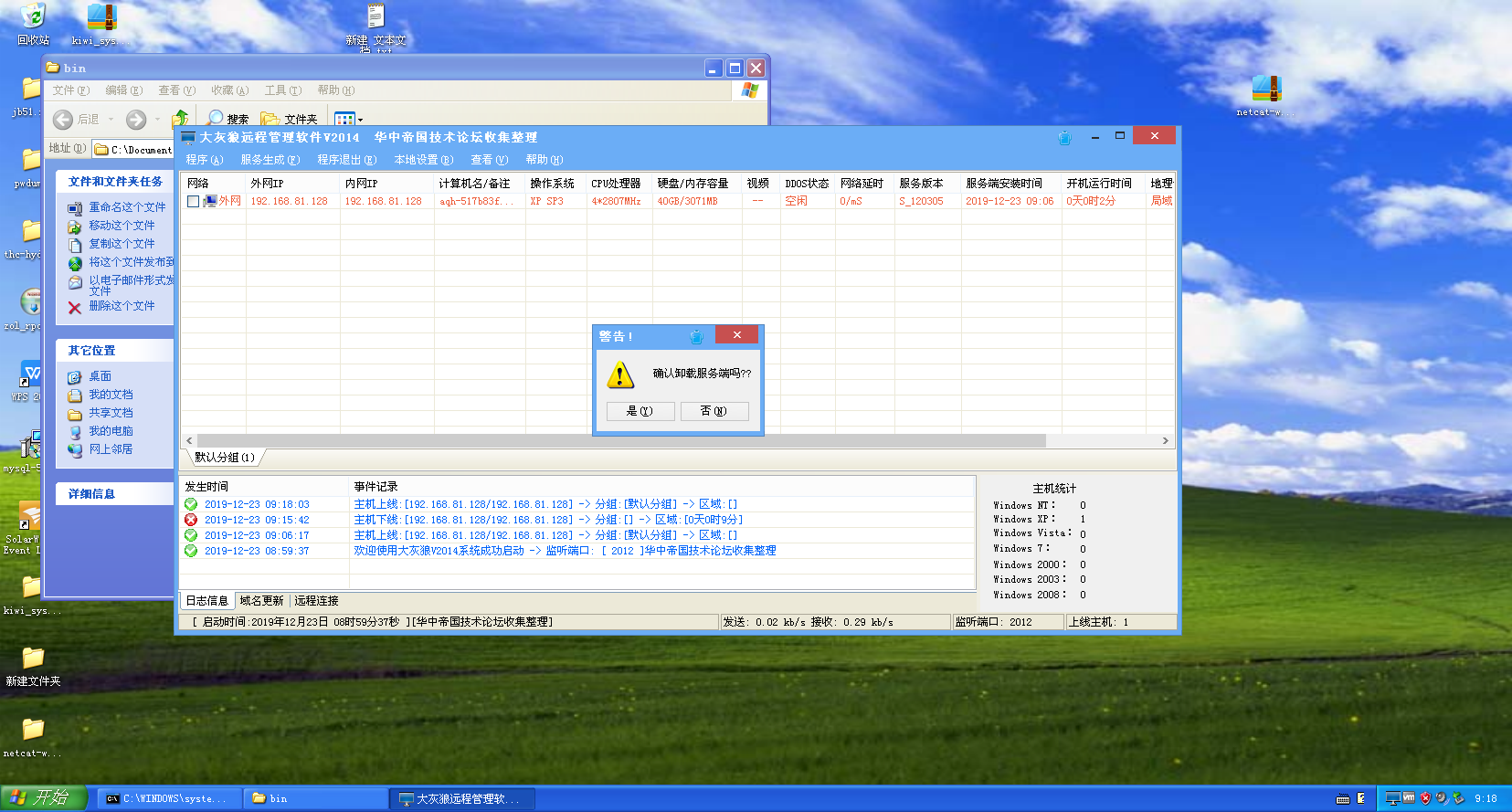Screen dimensions: 1512x812
Task: Cancel with the 否(N) button
Action: click(714, 411)
